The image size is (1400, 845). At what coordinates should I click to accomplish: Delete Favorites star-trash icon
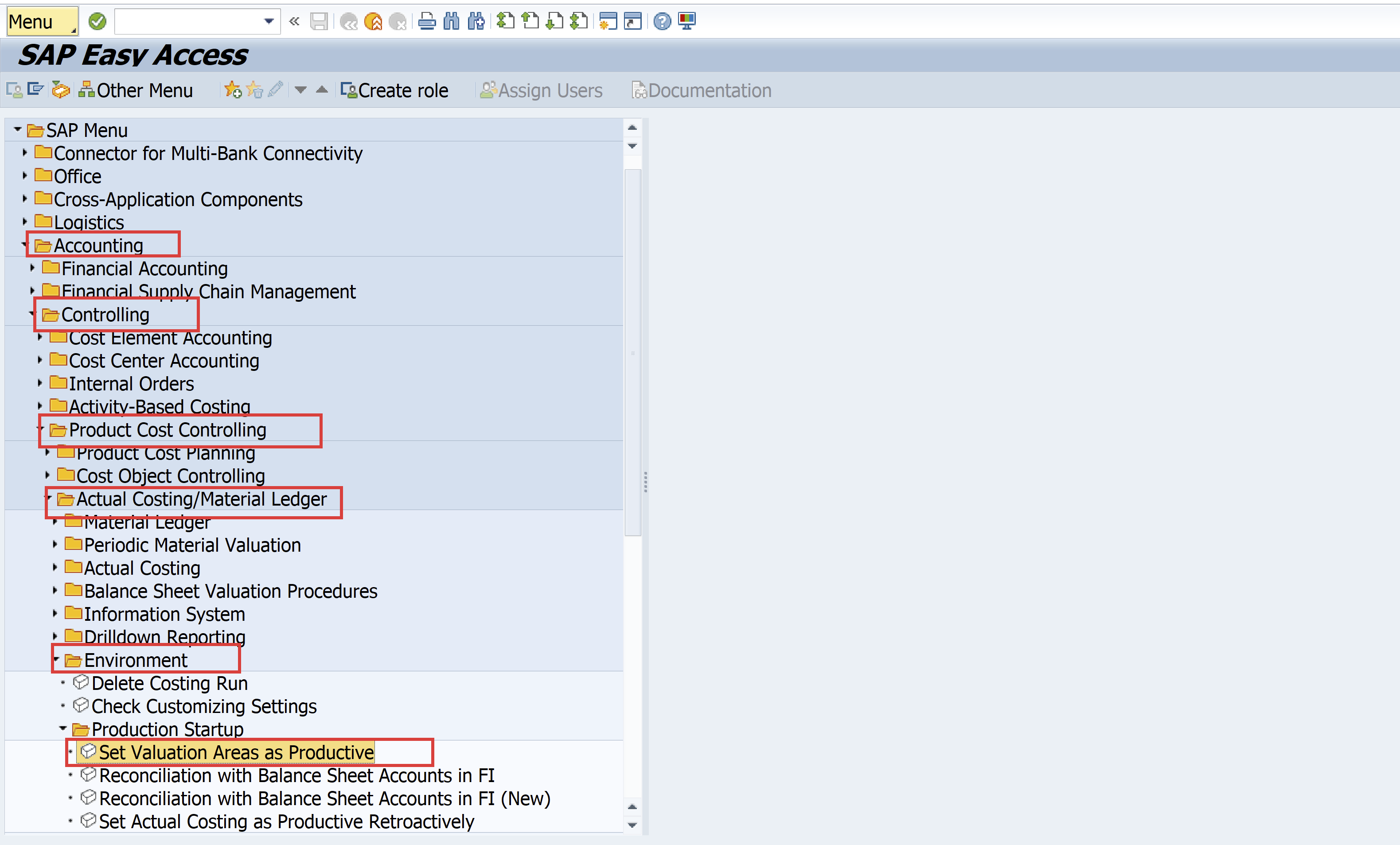(x=254, y=90)
